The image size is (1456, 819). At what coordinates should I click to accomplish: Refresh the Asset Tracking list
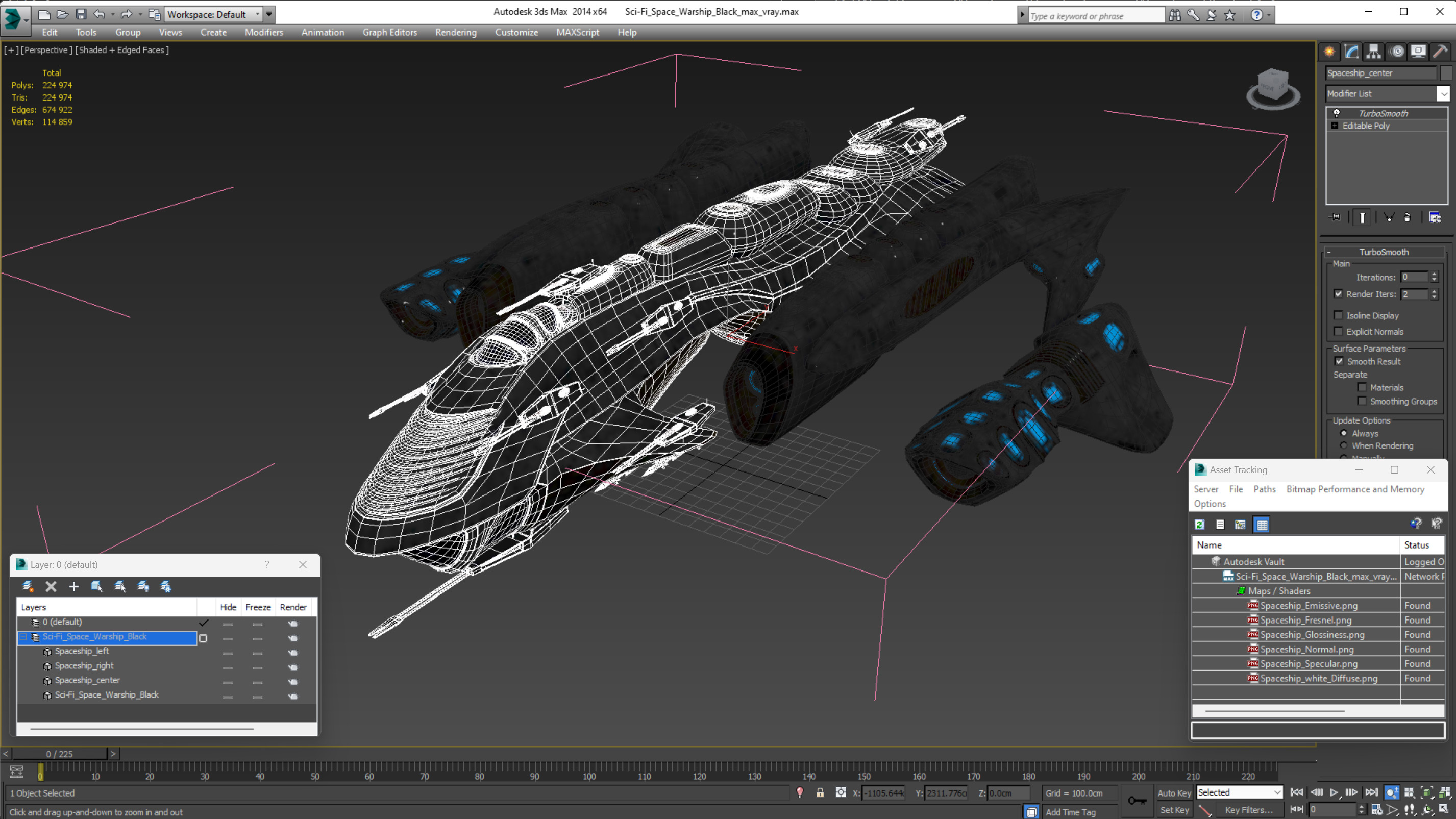(x=1199, y=525)
